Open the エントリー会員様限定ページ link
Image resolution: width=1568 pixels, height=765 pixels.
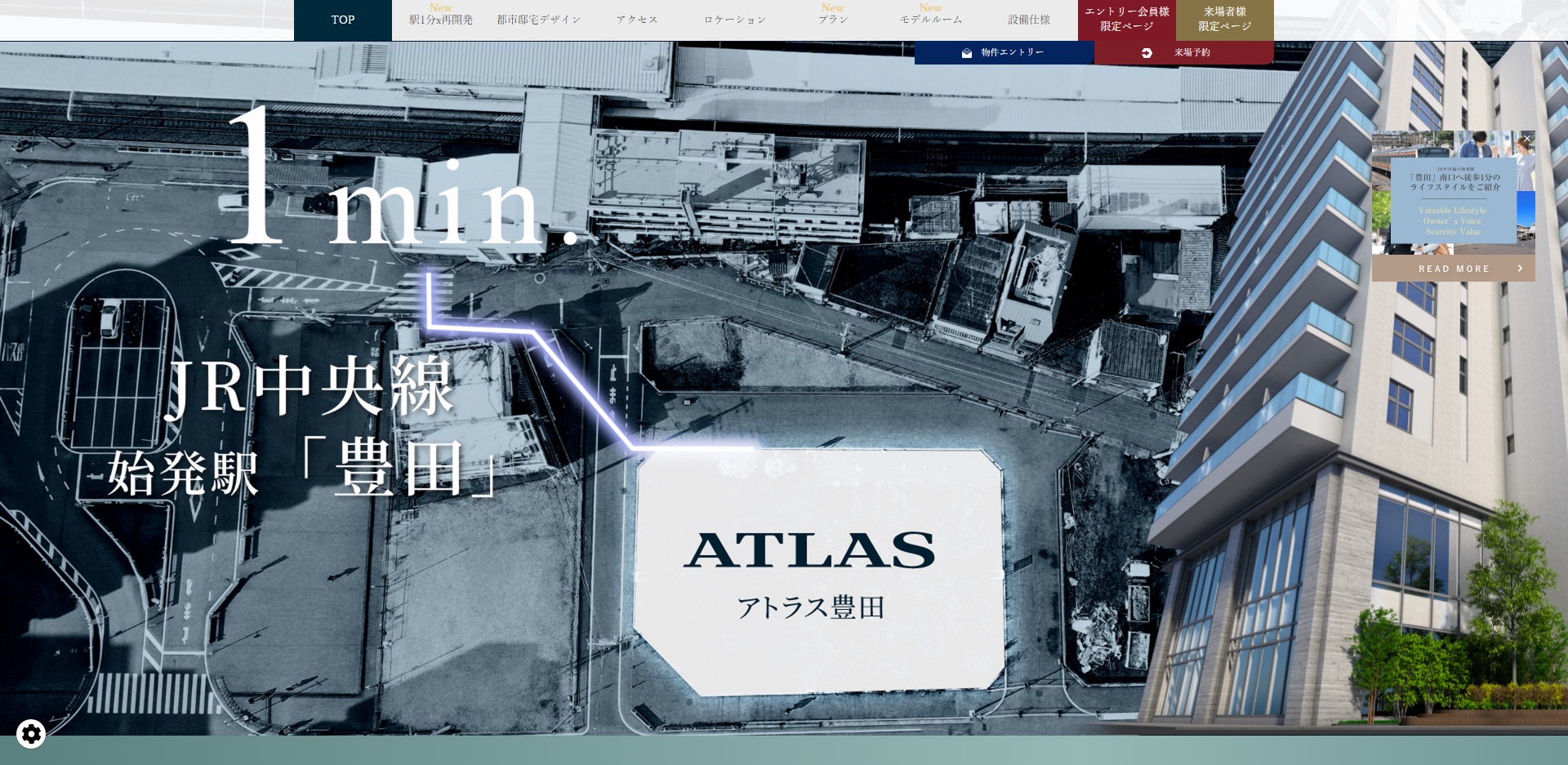1127,20
